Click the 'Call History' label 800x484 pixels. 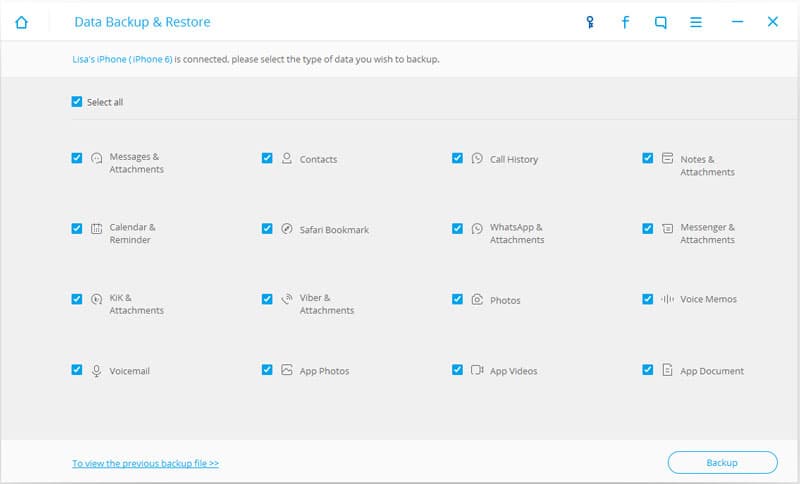(x=514, y=160)
